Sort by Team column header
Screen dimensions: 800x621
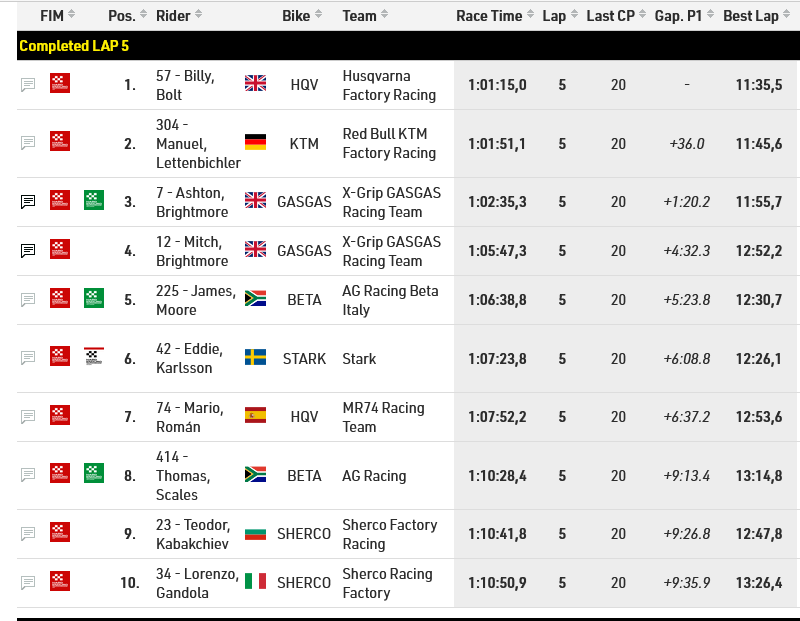pos(365,16)
